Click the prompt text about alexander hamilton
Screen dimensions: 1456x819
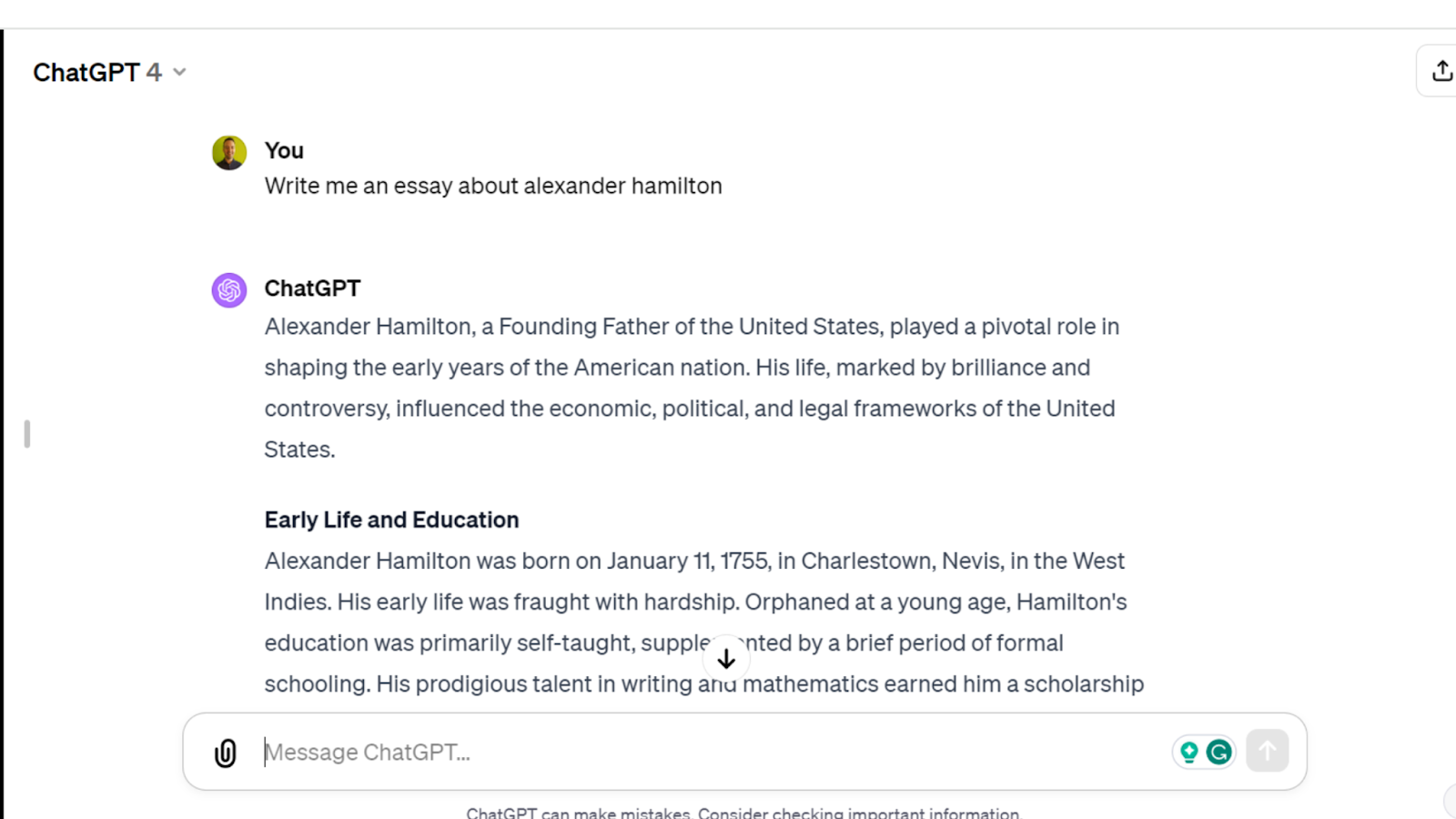tap(493, 186)
